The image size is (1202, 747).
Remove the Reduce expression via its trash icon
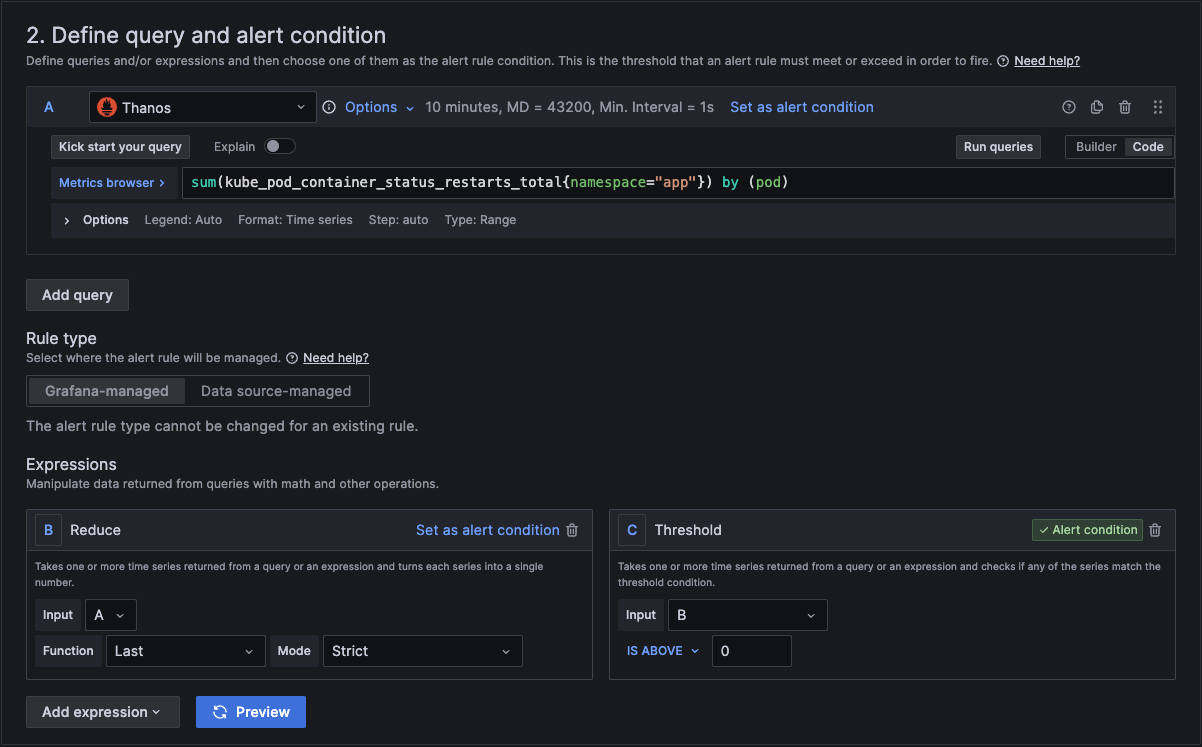point(571,530)
